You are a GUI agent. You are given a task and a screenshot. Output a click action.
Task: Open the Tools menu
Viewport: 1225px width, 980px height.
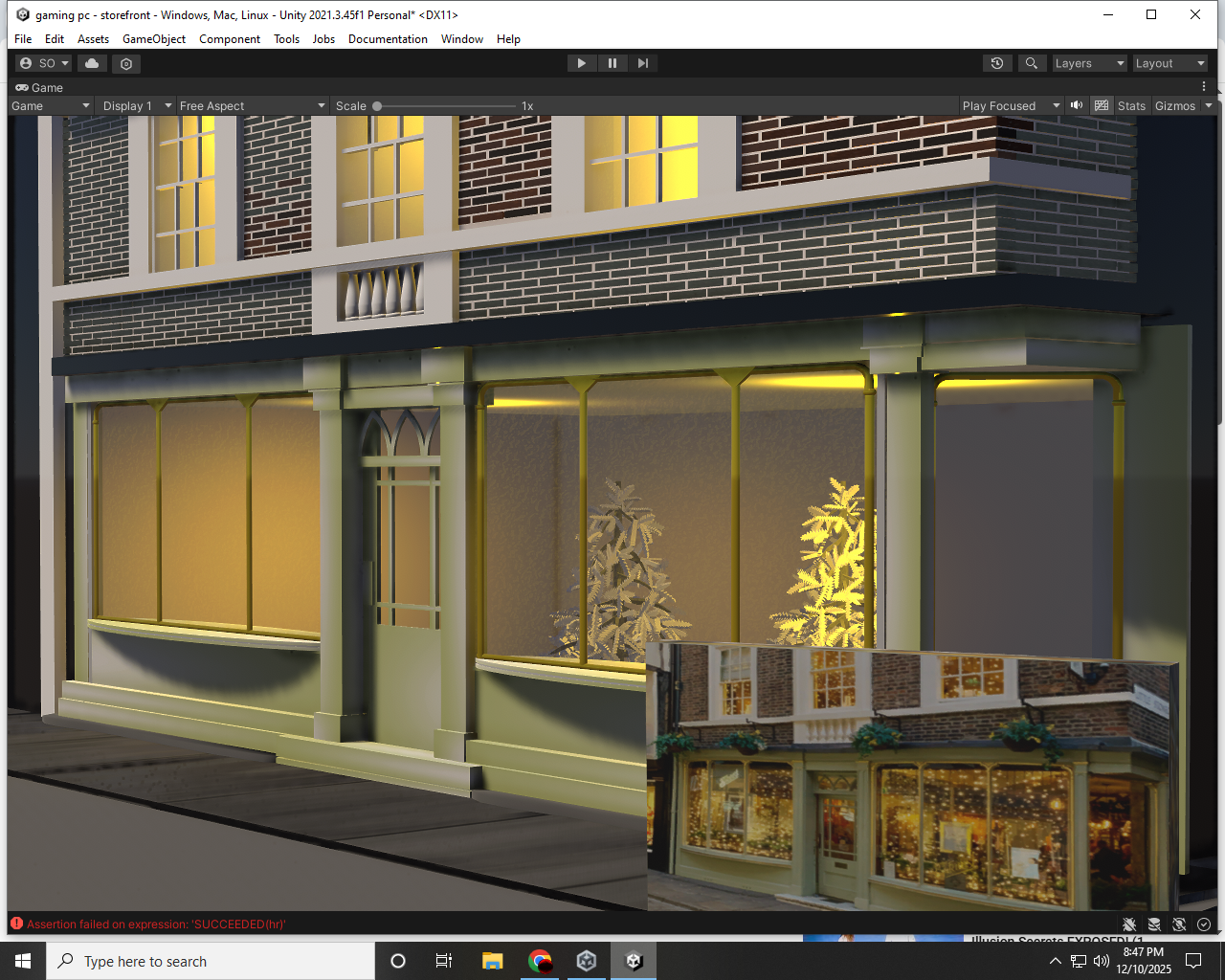coord(286,39)
